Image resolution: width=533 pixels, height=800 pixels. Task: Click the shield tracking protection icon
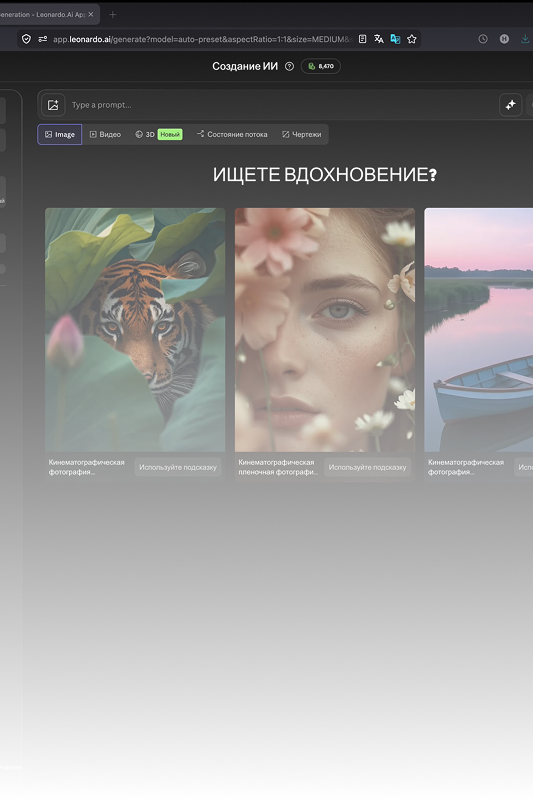[27, 39]
